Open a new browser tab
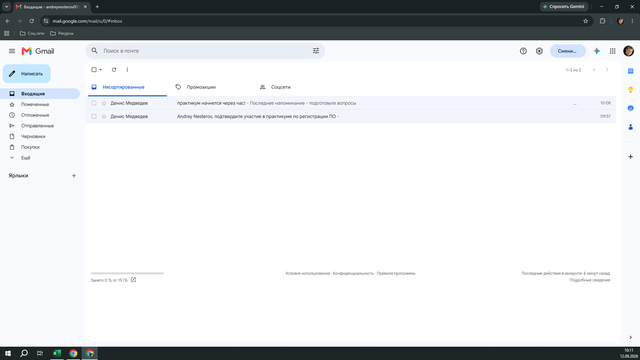This screenshot has width=640, height=360. pyautogui.click(x=97, y=7)
